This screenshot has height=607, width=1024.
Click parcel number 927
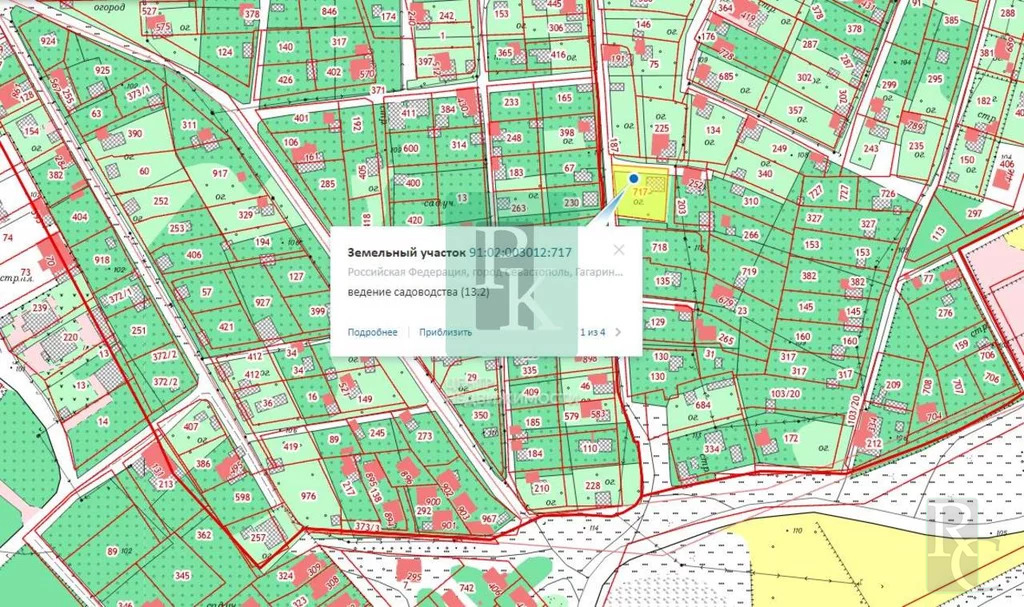coord(262,302)
